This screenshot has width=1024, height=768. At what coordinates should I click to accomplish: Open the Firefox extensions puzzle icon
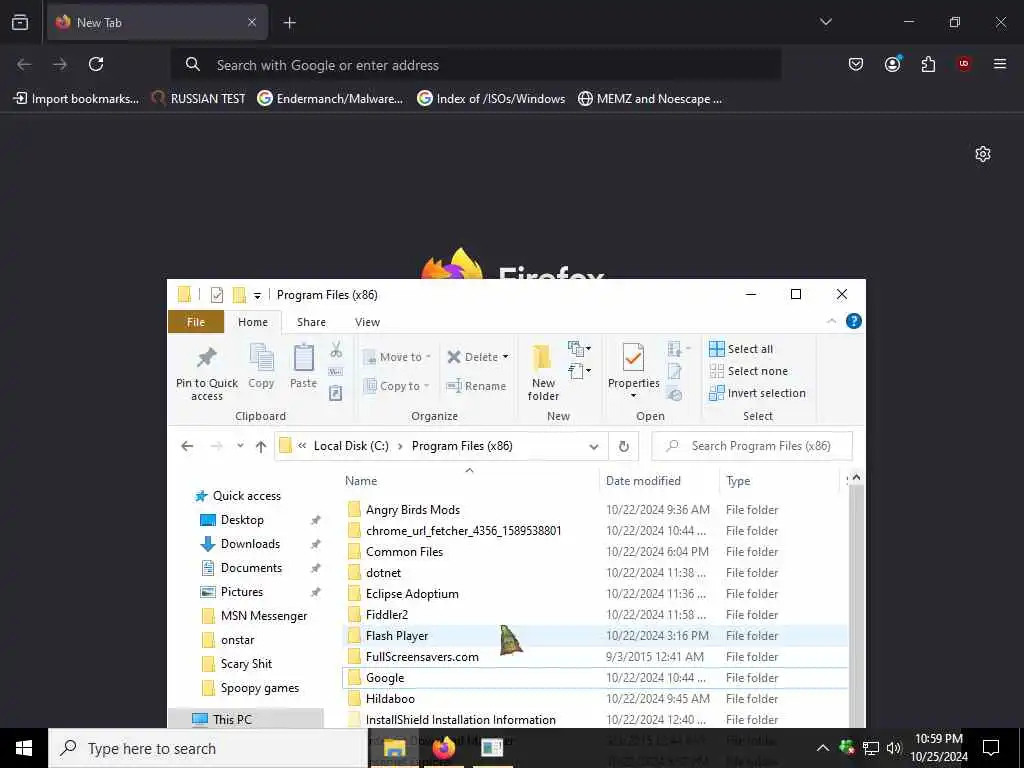coord(928,64)
